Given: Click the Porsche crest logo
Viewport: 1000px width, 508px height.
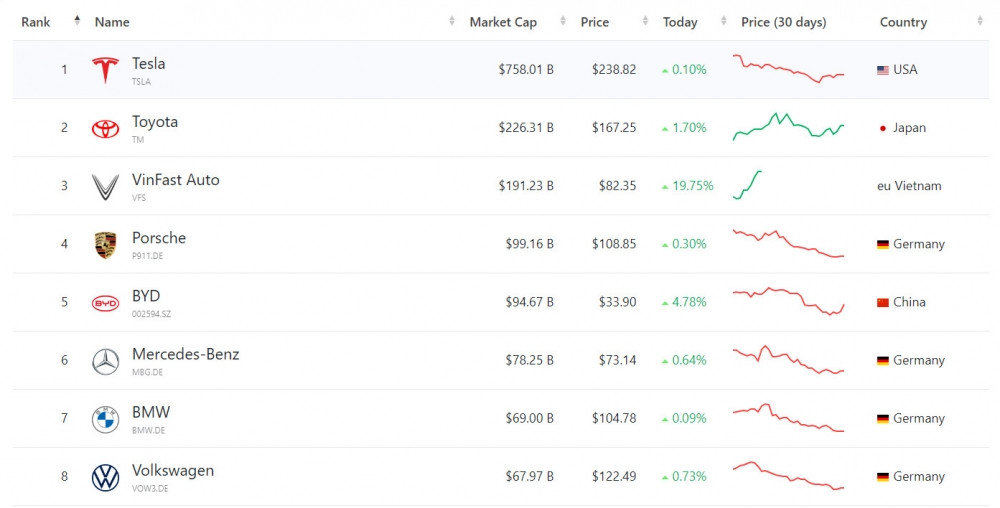Looking at the screenshot, I should [x=105, y=245].
